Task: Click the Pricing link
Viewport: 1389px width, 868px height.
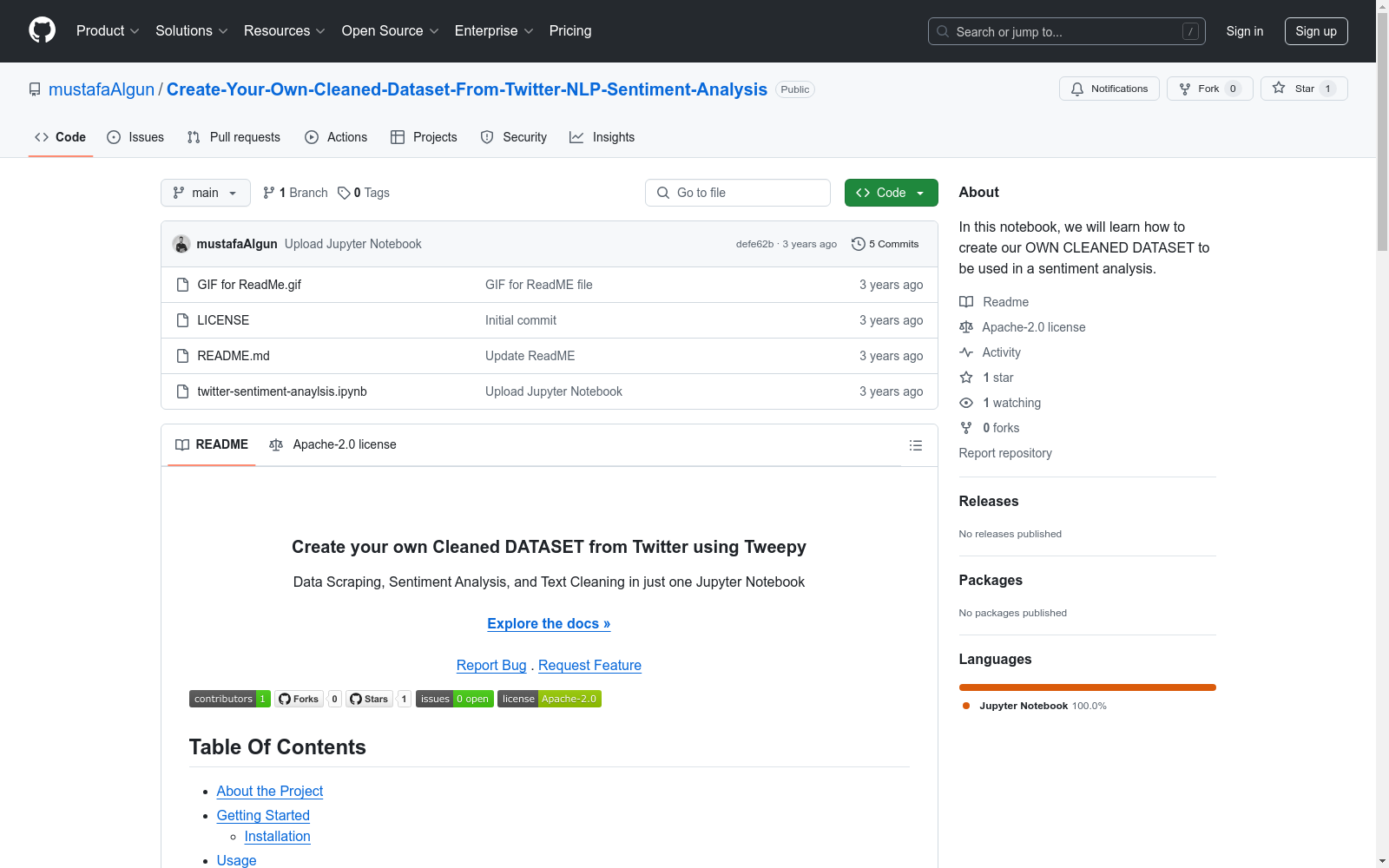Action: [570, 31]
